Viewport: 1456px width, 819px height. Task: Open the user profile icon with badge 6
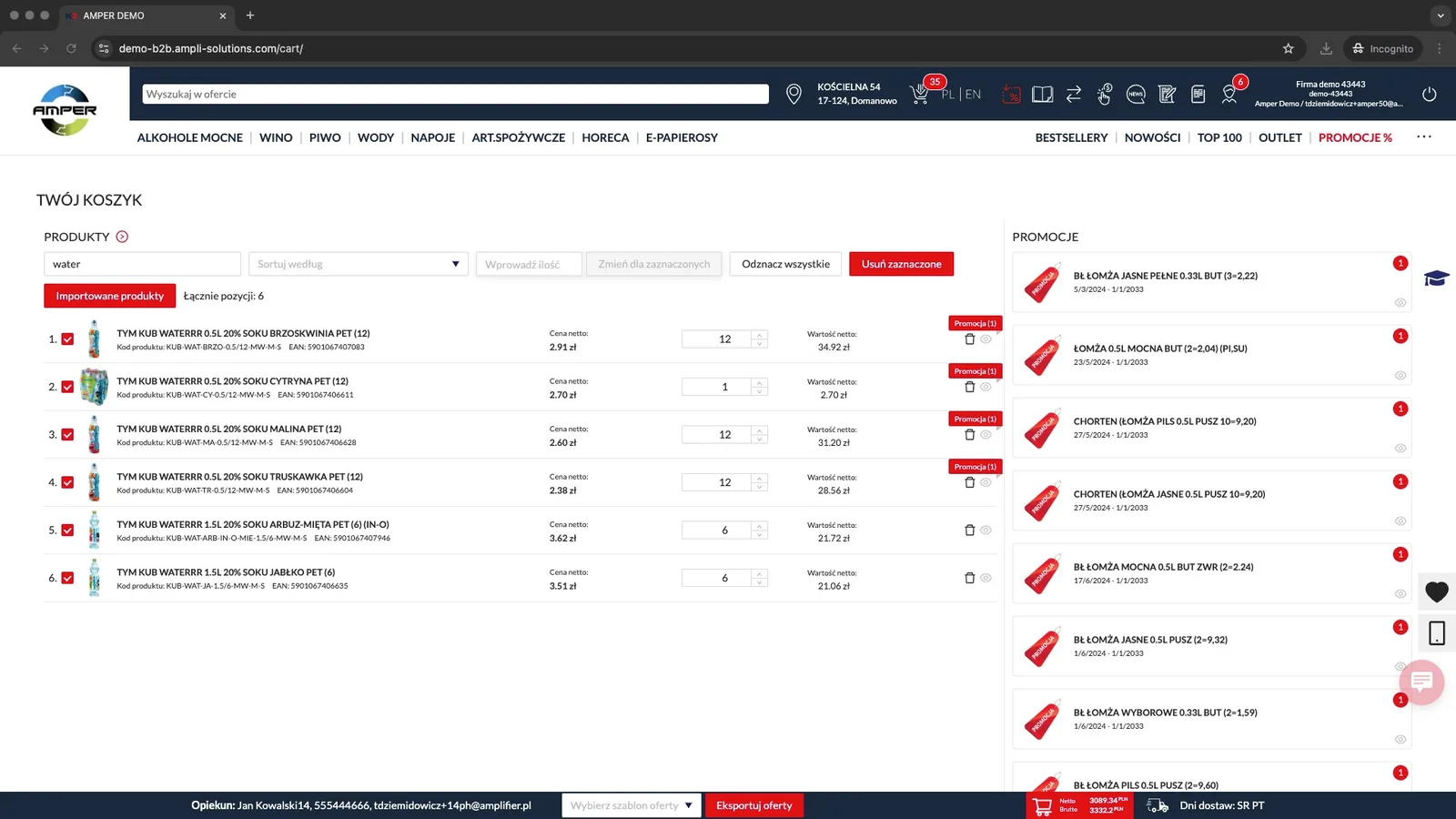(1229, 94)
